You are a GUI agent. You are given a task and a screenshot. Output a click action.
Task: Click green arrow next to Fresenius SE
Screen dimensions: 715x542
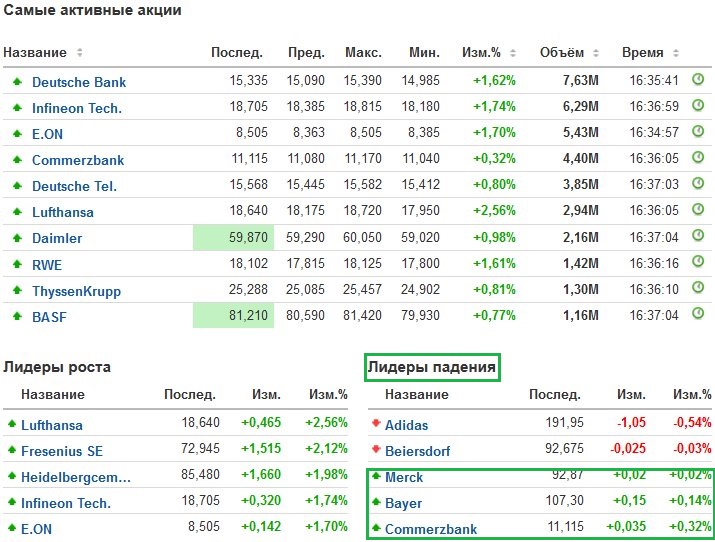[x=12, y=450]
